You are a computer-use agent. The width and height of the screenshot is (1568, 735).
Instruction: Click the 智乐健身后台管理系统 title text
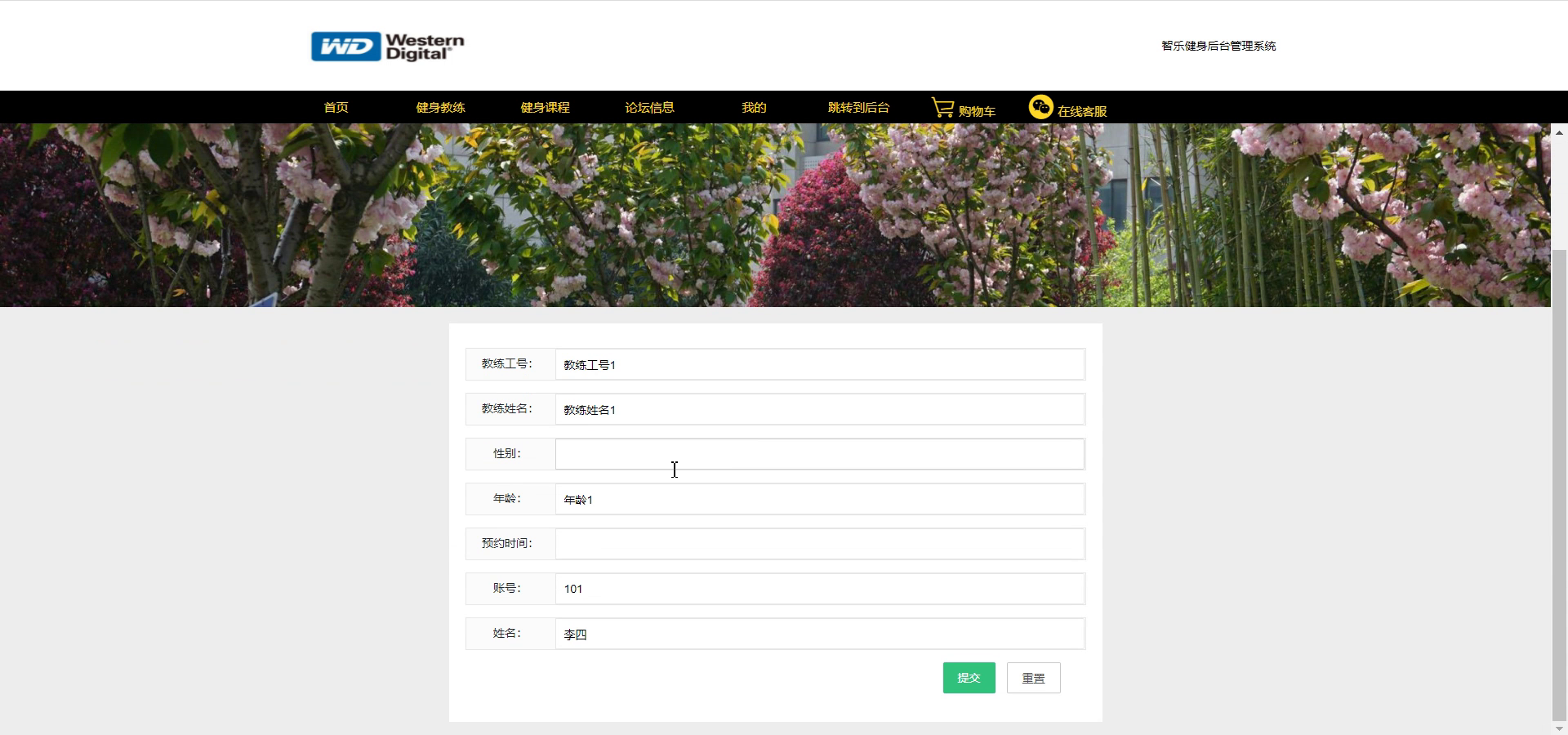pyautogui.click(x=1218, y=46)
